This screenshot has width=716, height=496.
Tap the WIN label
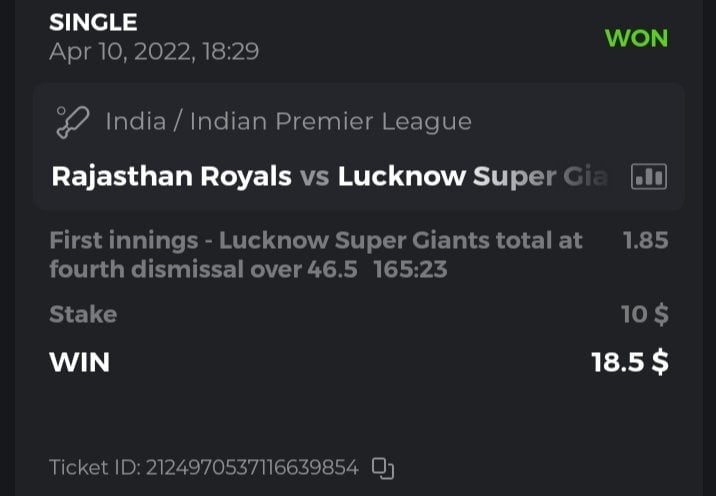pyautogui.click(x=79, y=361)
